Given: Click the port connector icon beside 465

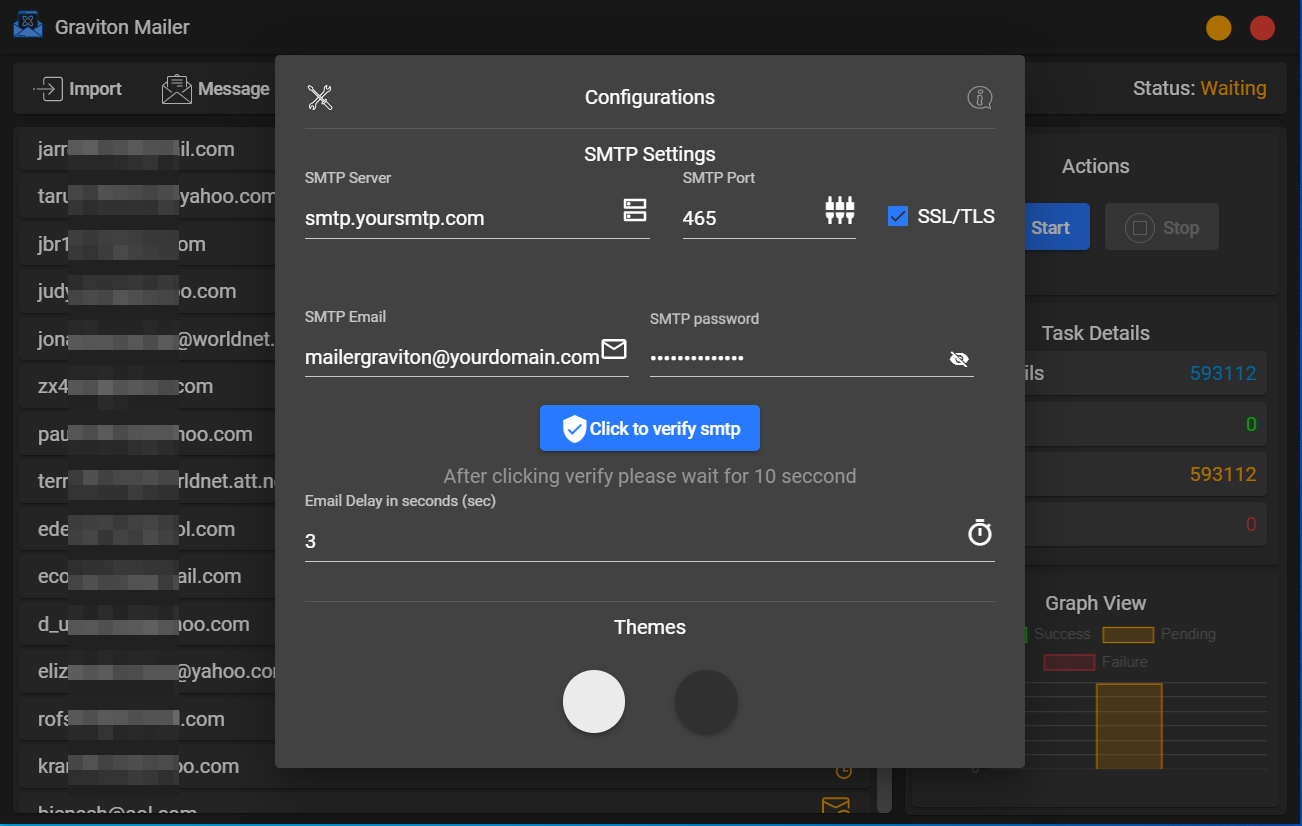Looking at the screenshot, I should point(840,210).
